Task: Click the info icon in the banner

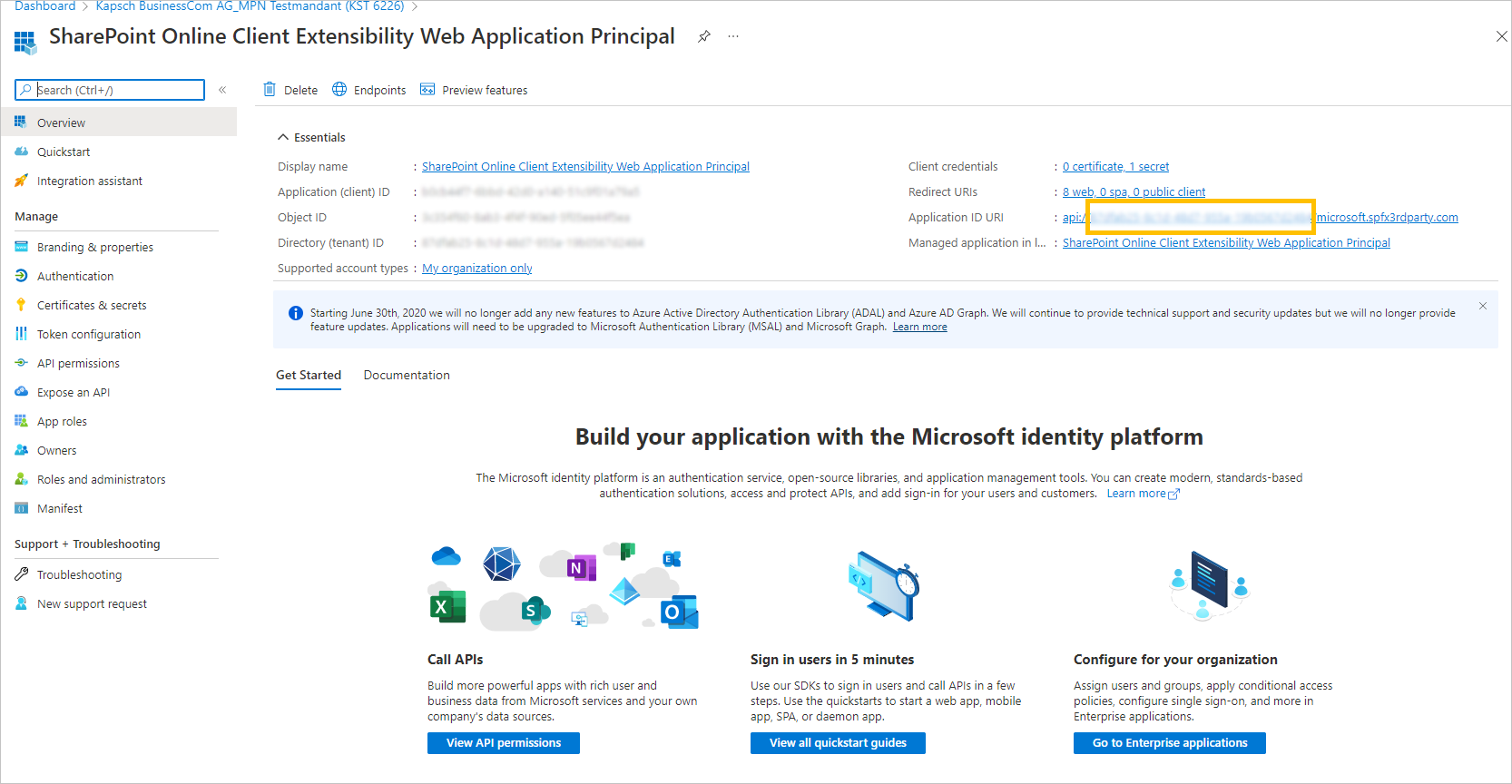Action: tap(295, 313)
